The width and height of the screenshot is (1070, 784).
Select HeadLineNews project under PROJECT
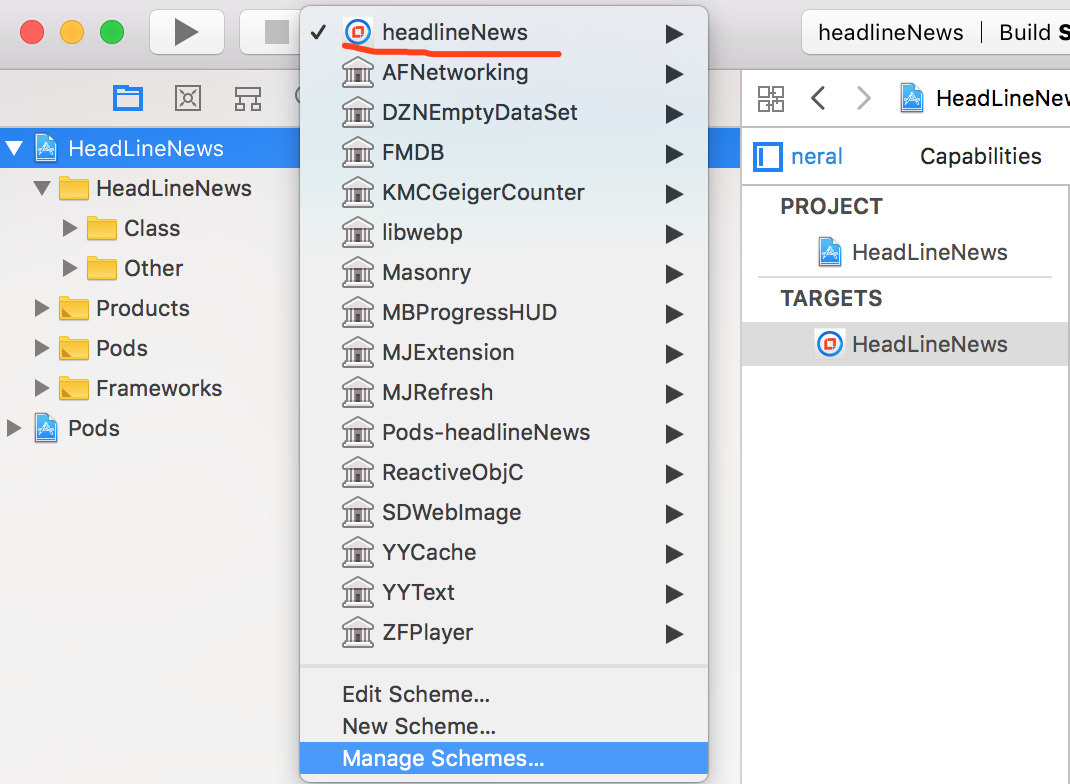pos(906,252)
